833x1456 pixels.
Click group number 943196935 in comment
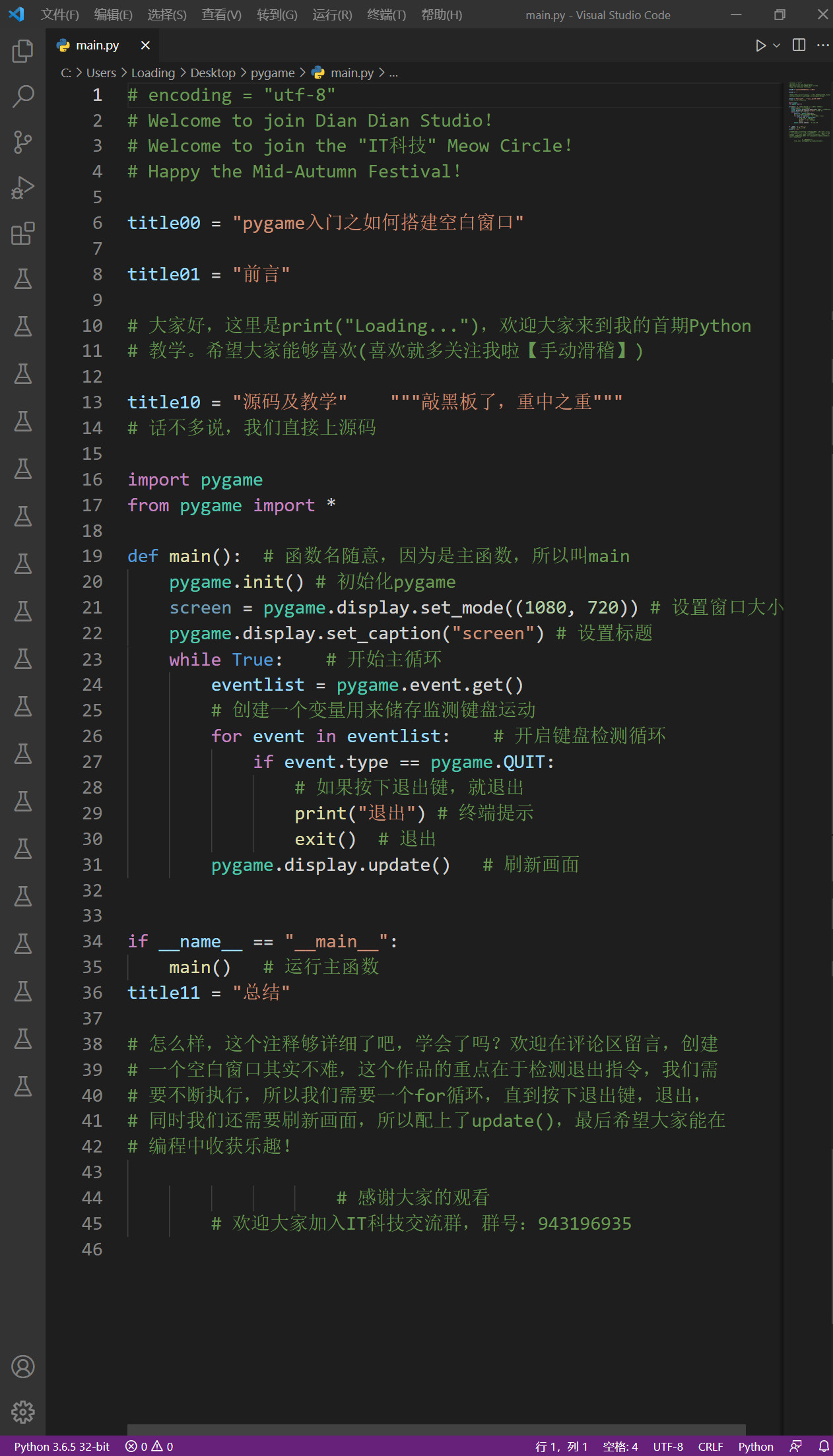pyautogui.click(x=585, y=1224)
